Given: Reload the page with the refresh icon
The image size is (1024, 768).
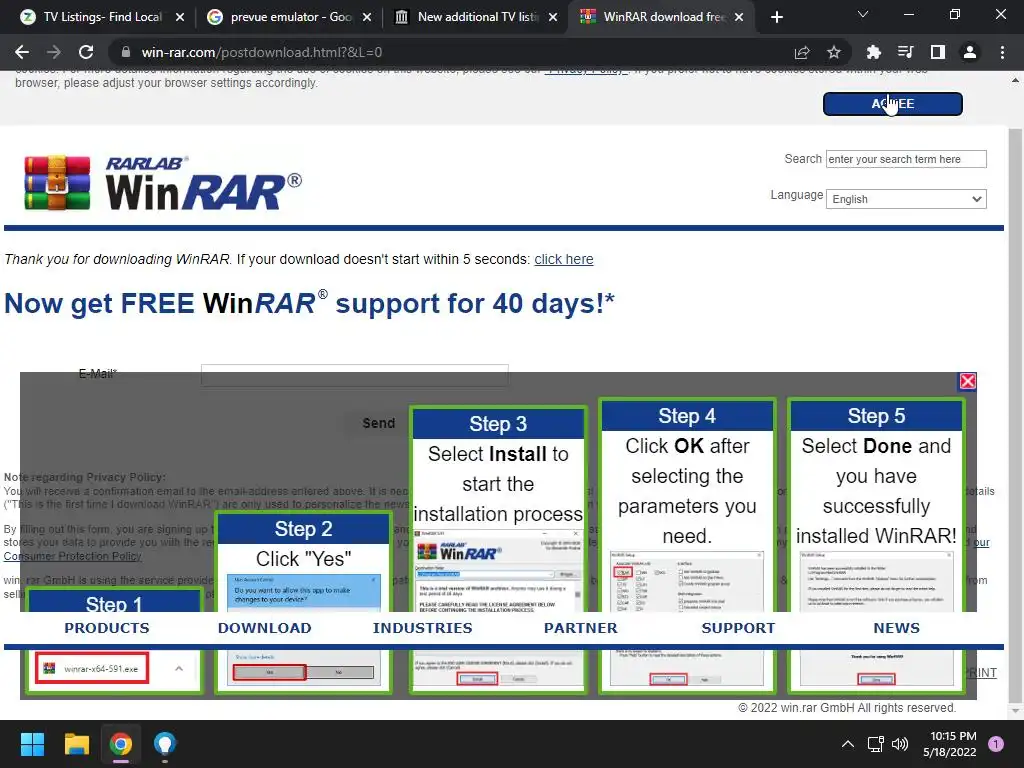Looking at the screenshot, I should coord(86,52).
